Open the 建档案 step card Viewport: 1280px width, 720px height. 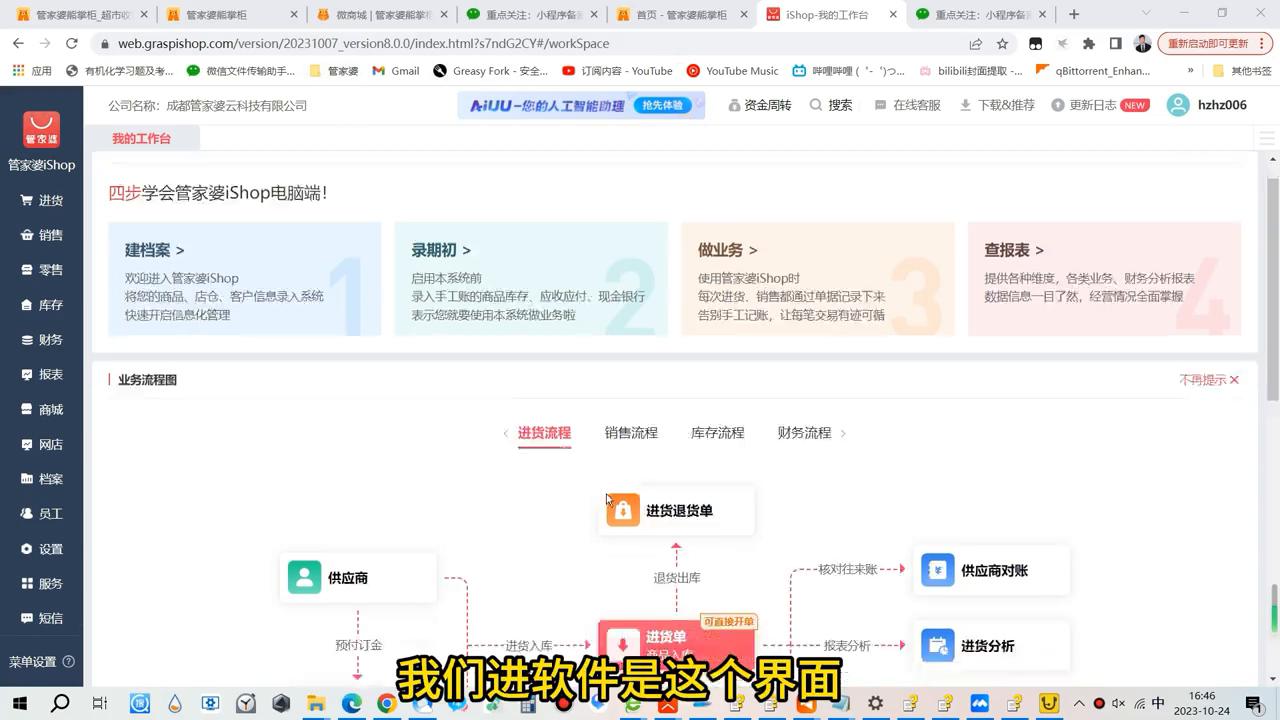[x=244, y=279]
